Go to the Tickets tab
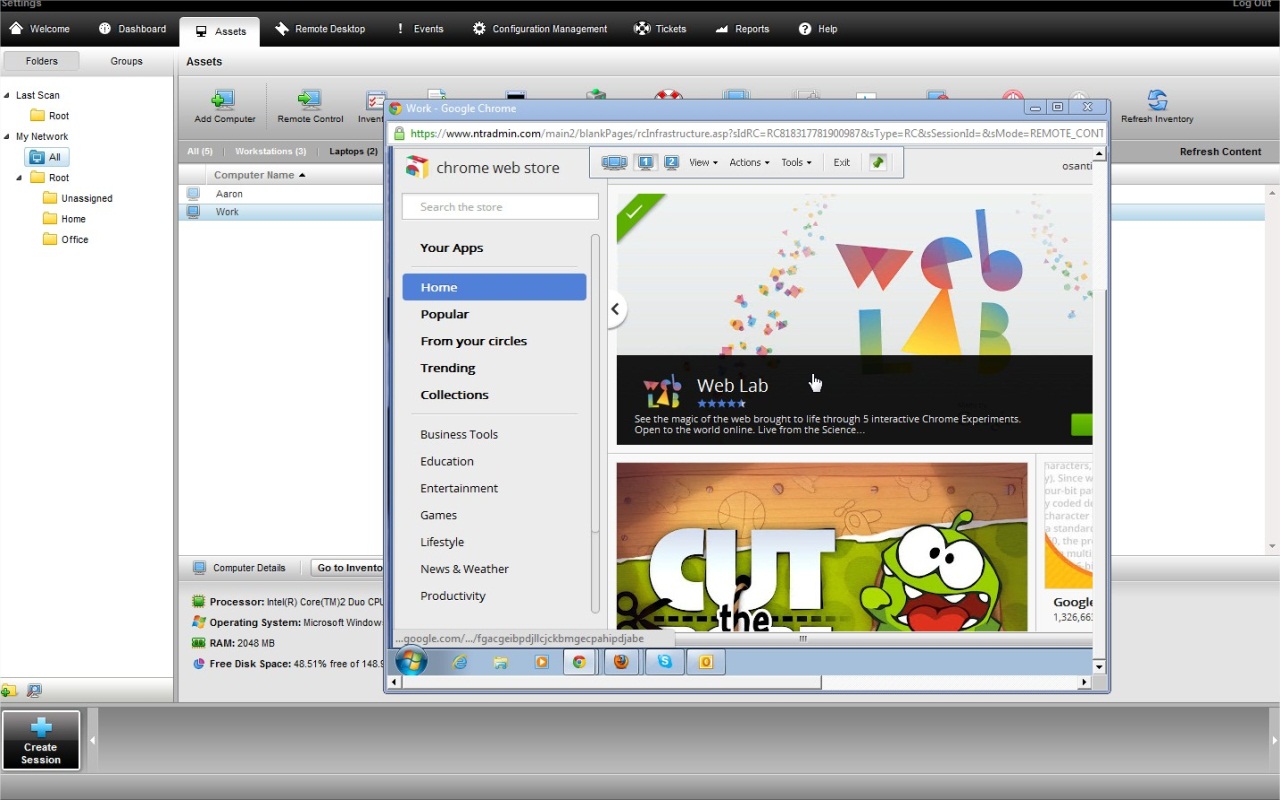 click(x=660, y=29)
